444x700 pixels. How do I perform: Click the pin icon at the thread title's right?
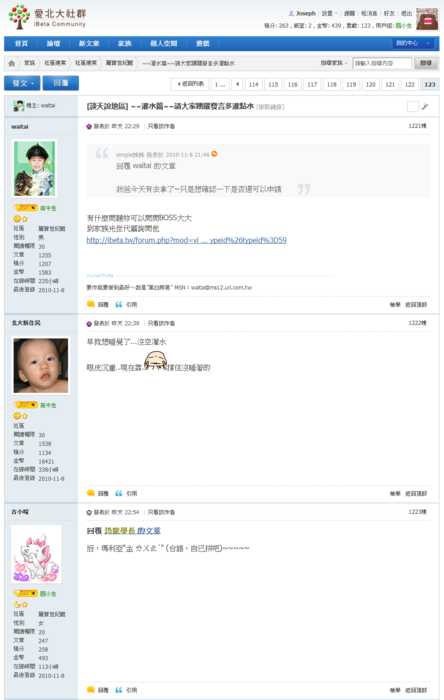click(x=425, y=106)
